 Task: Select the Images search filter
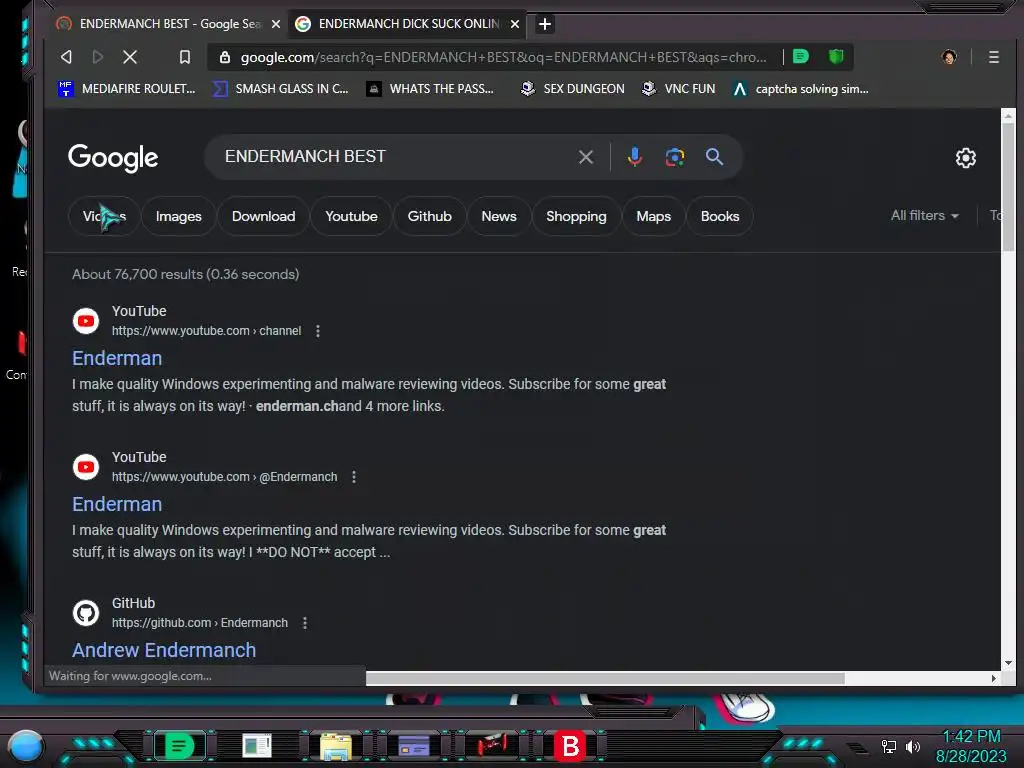click(x=178, y=216)
